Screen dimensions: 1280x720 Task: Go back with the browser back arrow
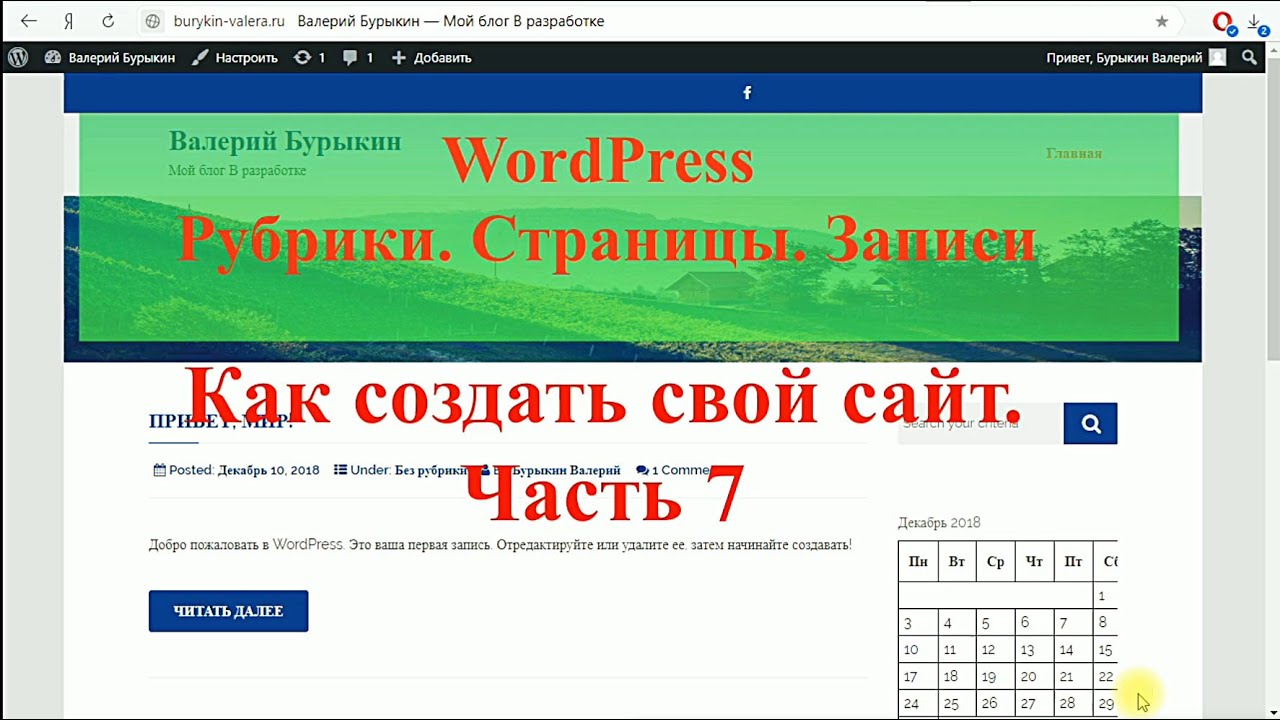29,21
